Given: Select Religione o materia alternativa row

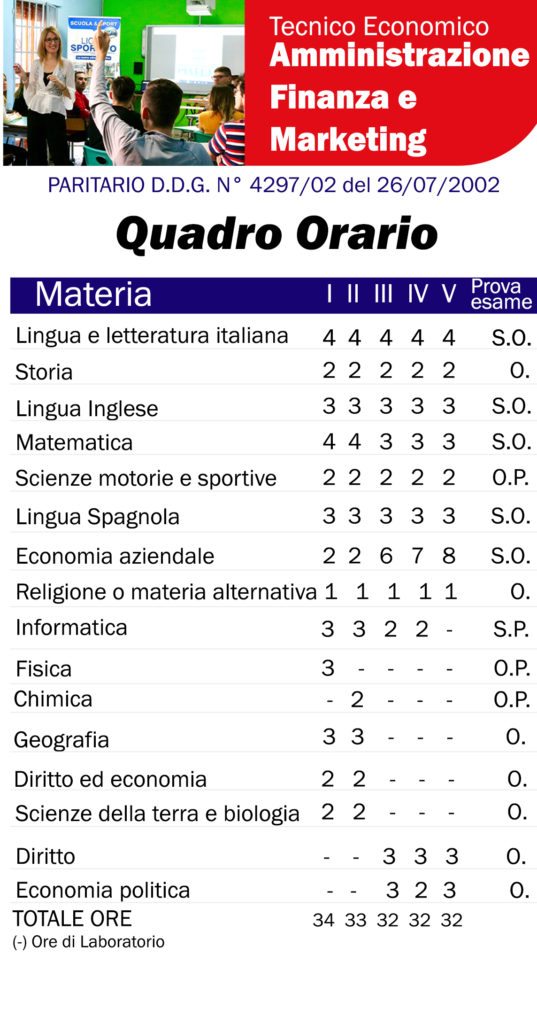Looking at the screenshot, I should pos(273,592).
